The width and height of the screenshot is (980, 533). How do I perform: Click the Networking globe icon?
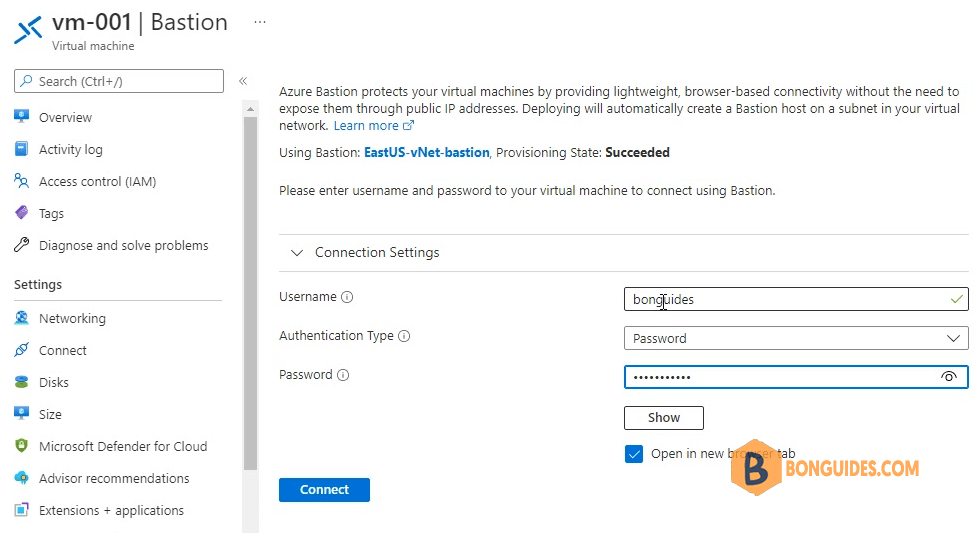(x=21, y=317)
